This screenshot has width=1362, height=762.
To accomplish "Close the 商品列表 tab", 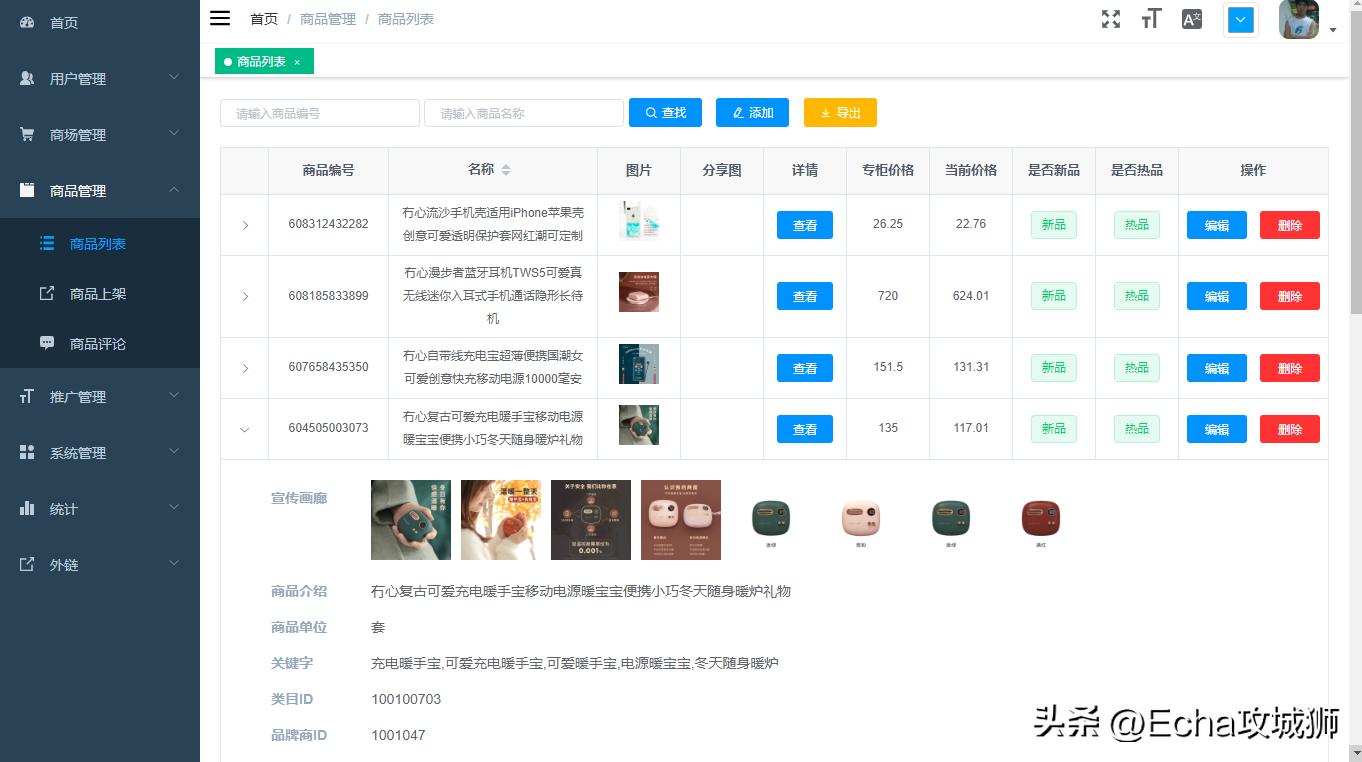I will point(295,61).
